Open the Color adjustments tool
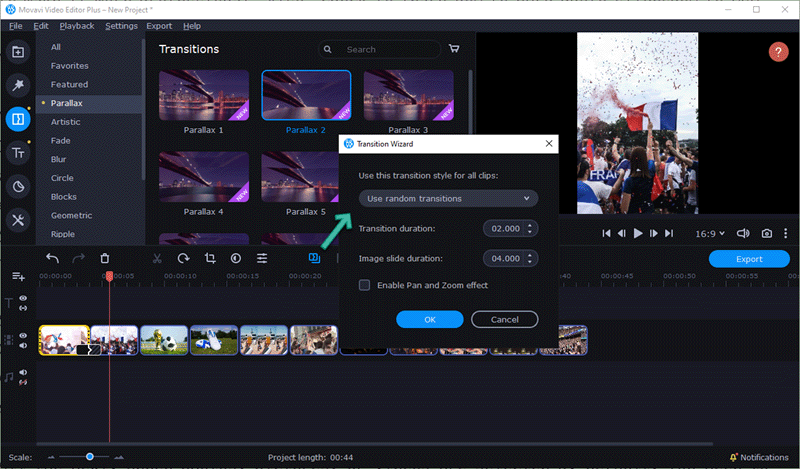Viewport: 800px width, 469px height. tap(236, 258)
